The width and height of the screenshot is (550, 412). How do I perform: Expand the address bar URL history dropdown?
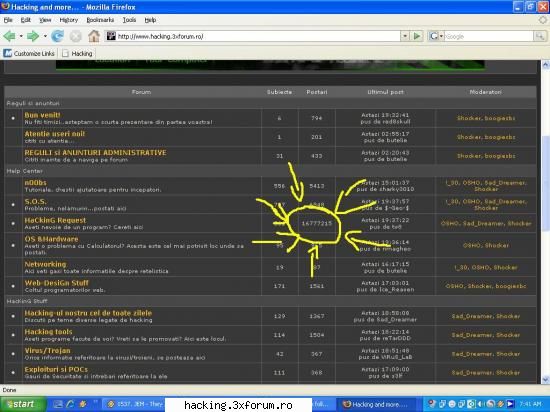pyautogui.click(x=405, y=36)
